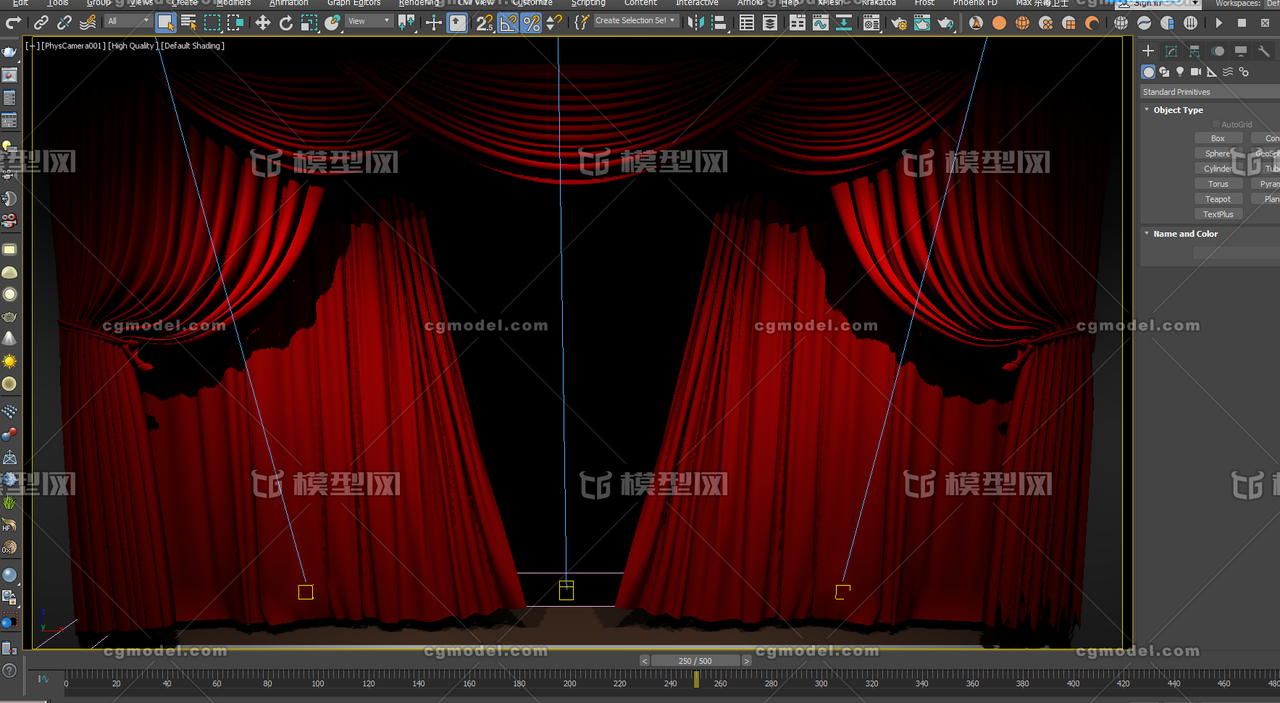Toggle Window/Crossing selection mode
Viewport: 1280px width, 703px height.
tap(236, 22)
